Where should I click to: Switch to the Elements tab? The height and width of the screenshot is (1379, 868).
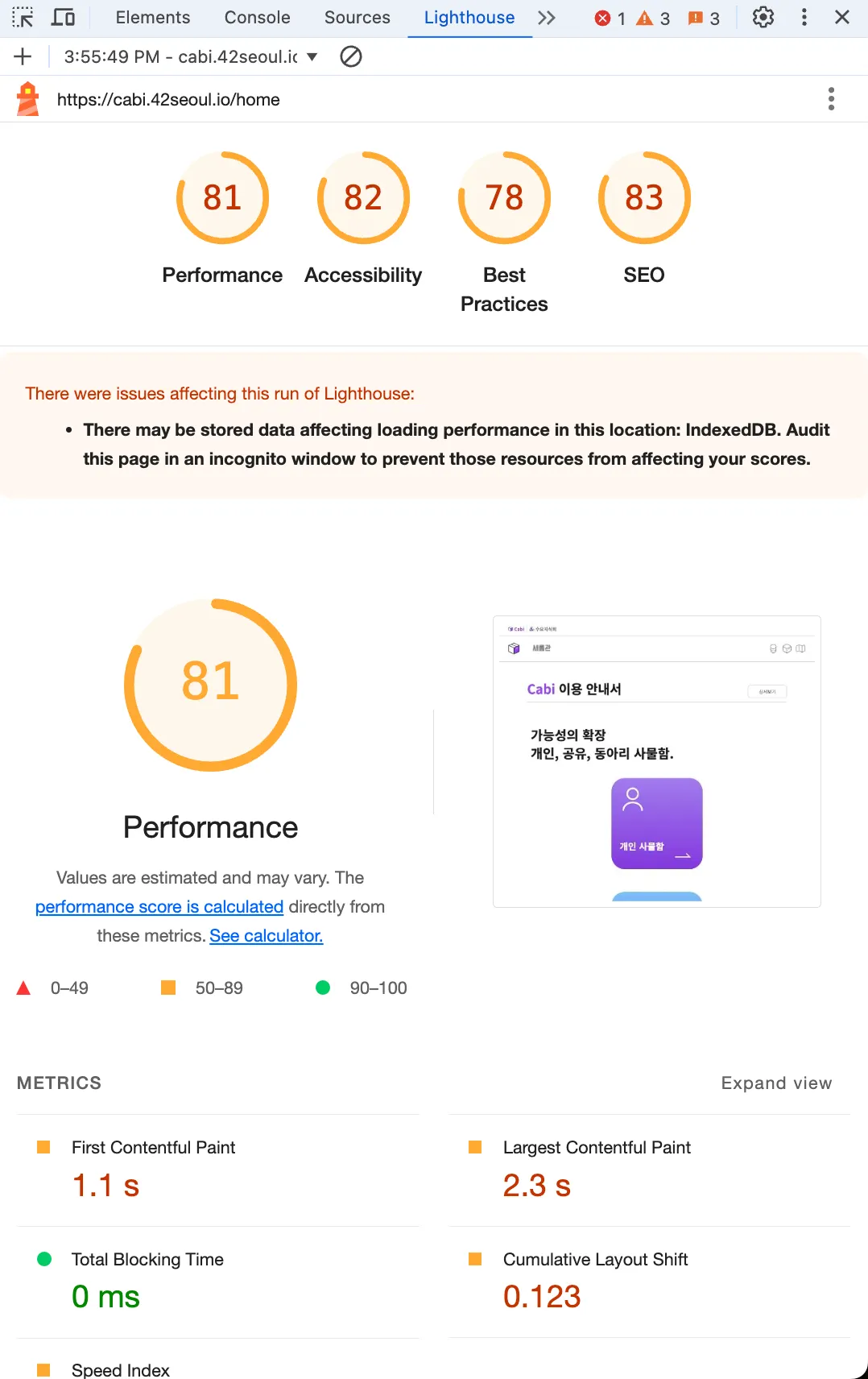click(153, 18)
